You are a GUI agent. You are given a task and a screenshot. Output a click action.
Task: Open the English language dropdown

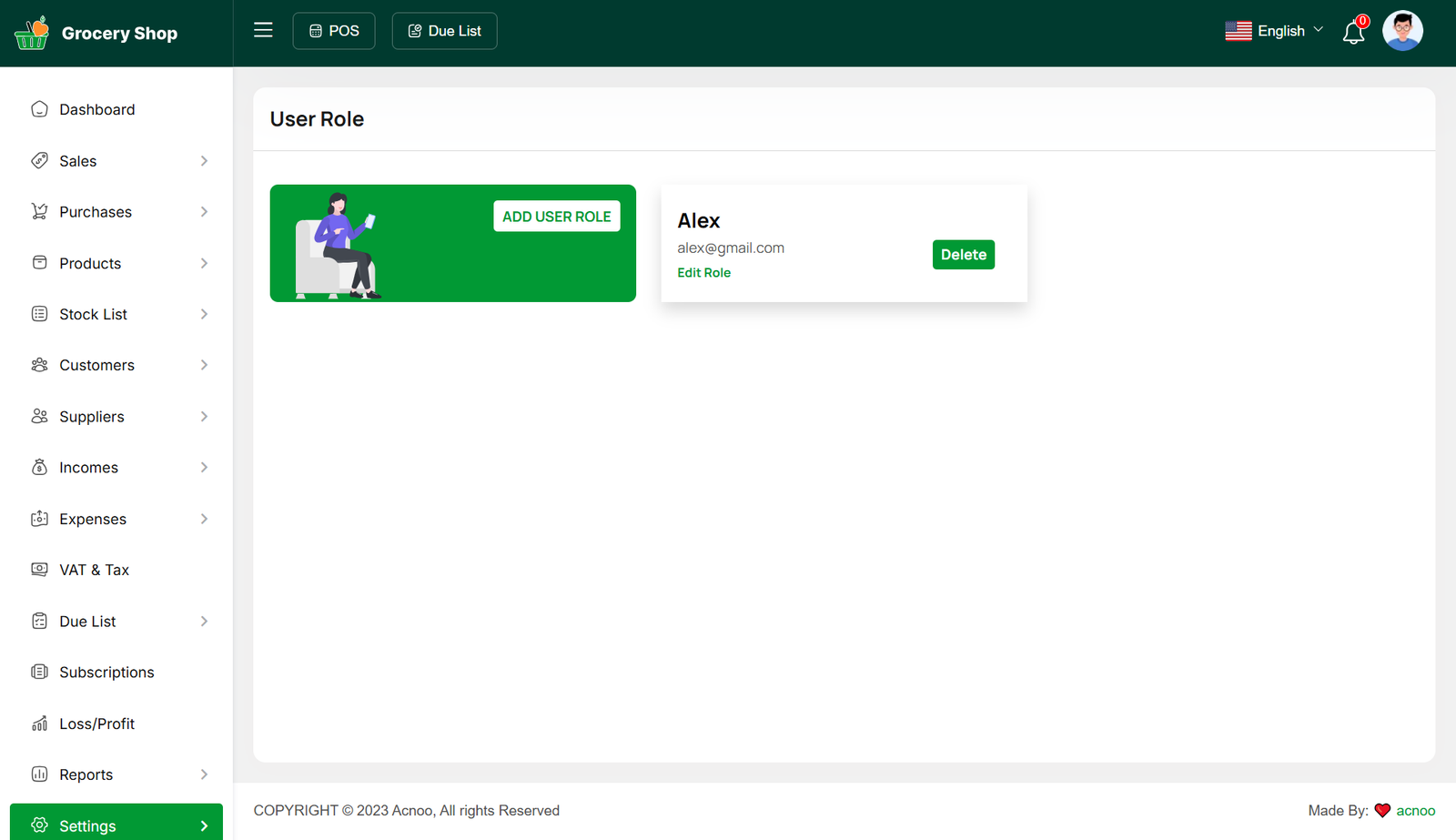pyautogui.click(x=1274, y=31)
